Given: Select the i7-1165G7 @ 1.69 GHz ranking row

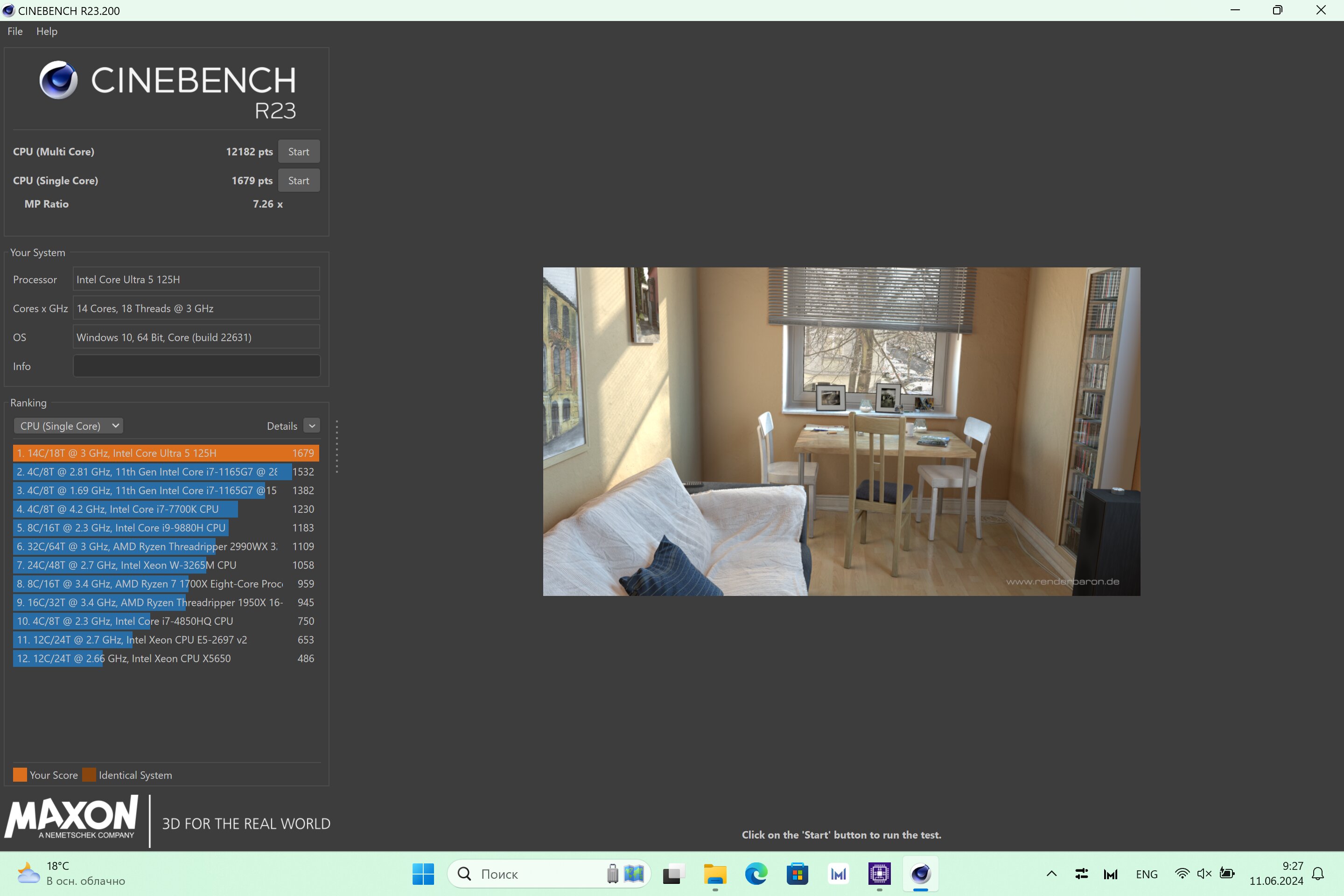Looking at the screenshot, I should pyautogui.click(x=166, y=490).
